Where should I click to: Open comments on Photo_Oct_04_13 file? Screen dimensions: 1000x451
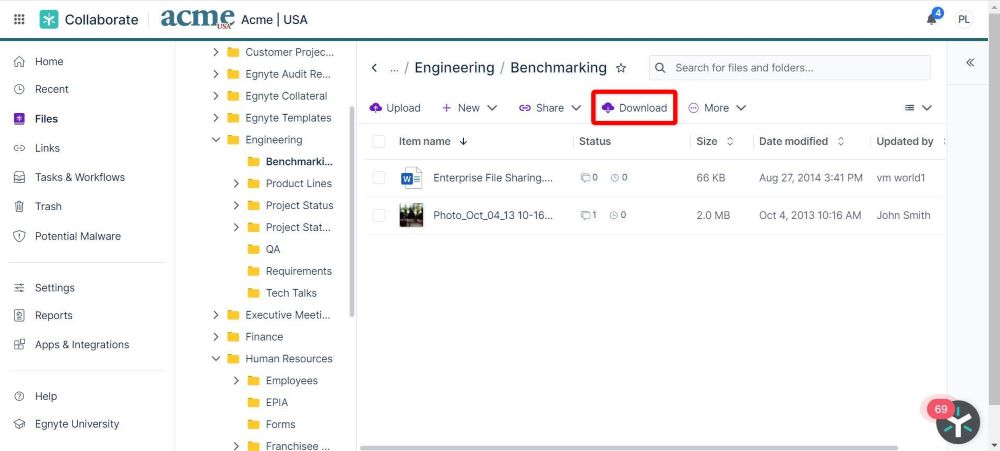click(x=589, y=216)
